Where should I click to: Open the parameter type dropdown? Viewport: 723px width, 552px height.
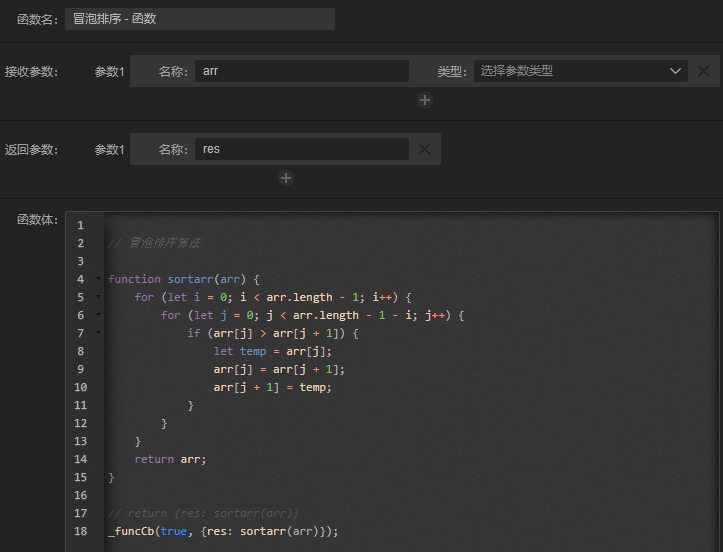click(581, 71)
